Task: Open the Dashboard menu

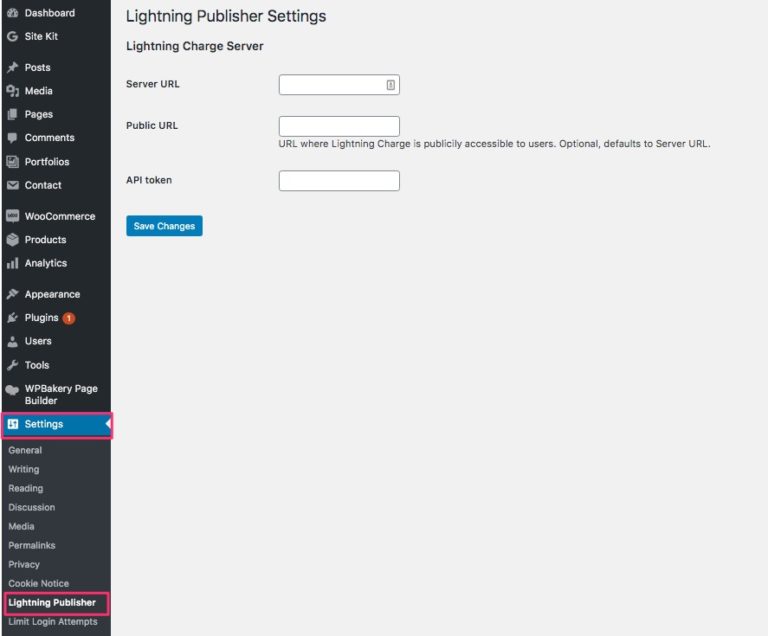Action: 50,13
